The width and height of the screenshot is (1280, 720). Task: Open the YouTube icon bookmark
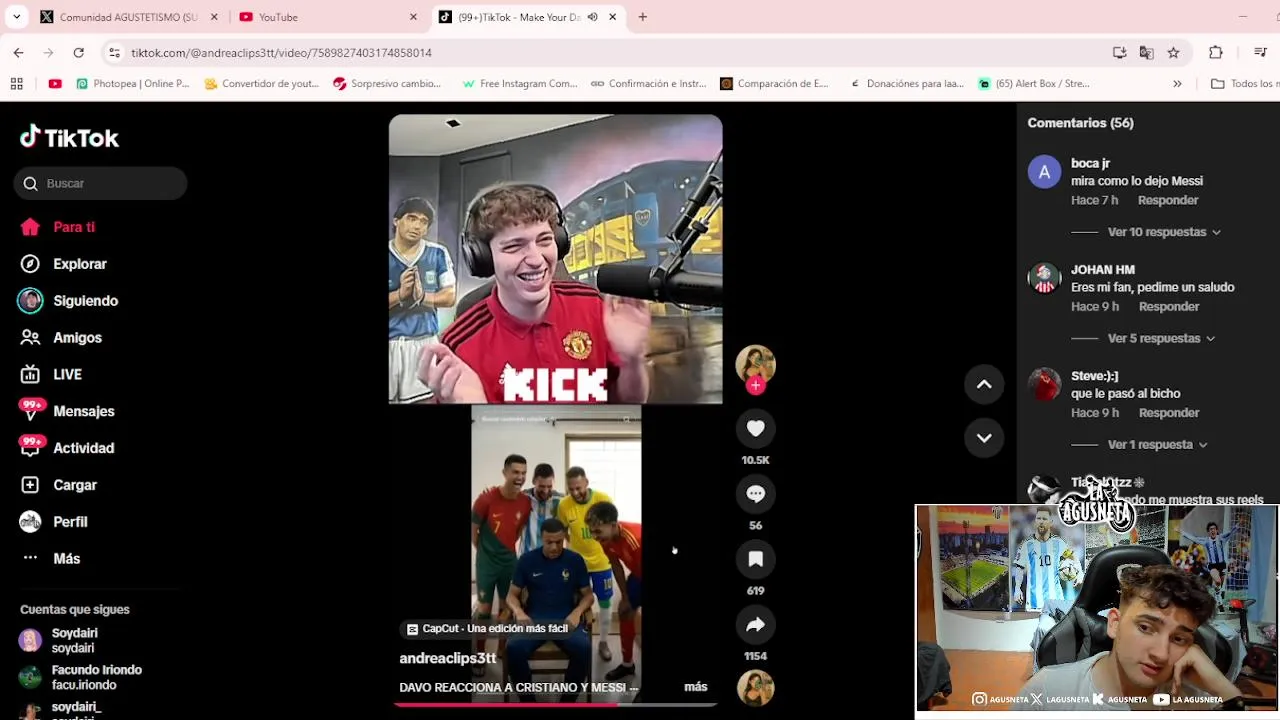click(55, 84)
